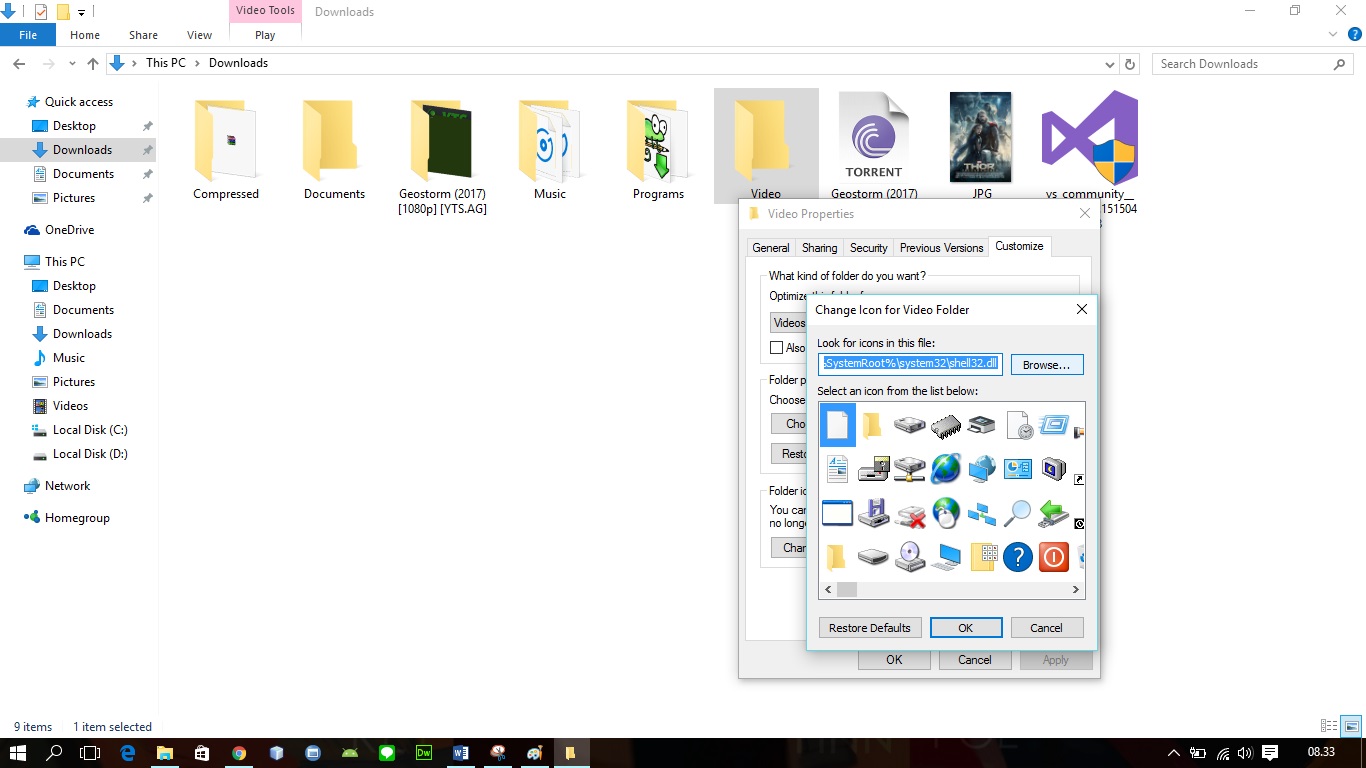Pick the monitor with globe icon

(x=981, y=468)
